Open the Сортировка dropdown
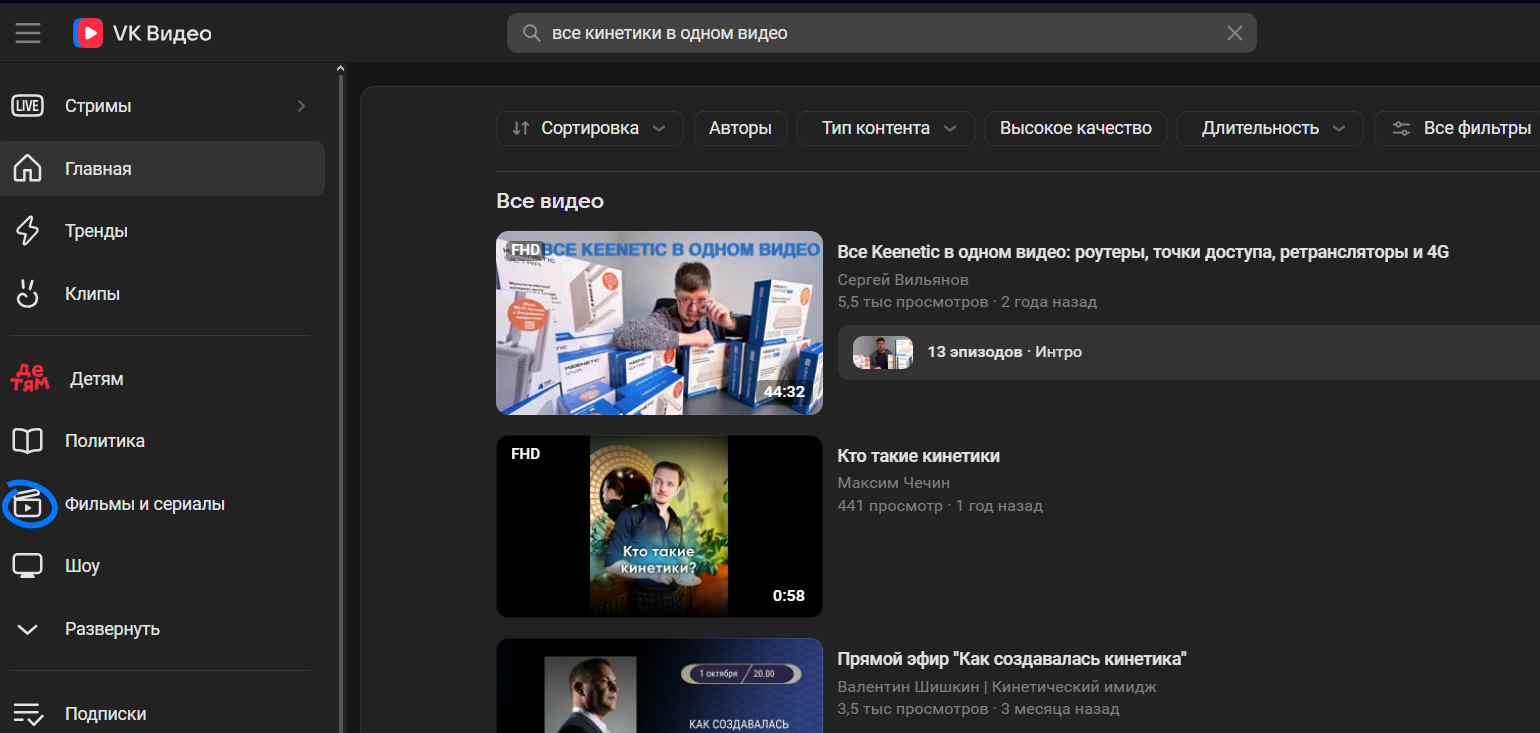 click(590, 128)
